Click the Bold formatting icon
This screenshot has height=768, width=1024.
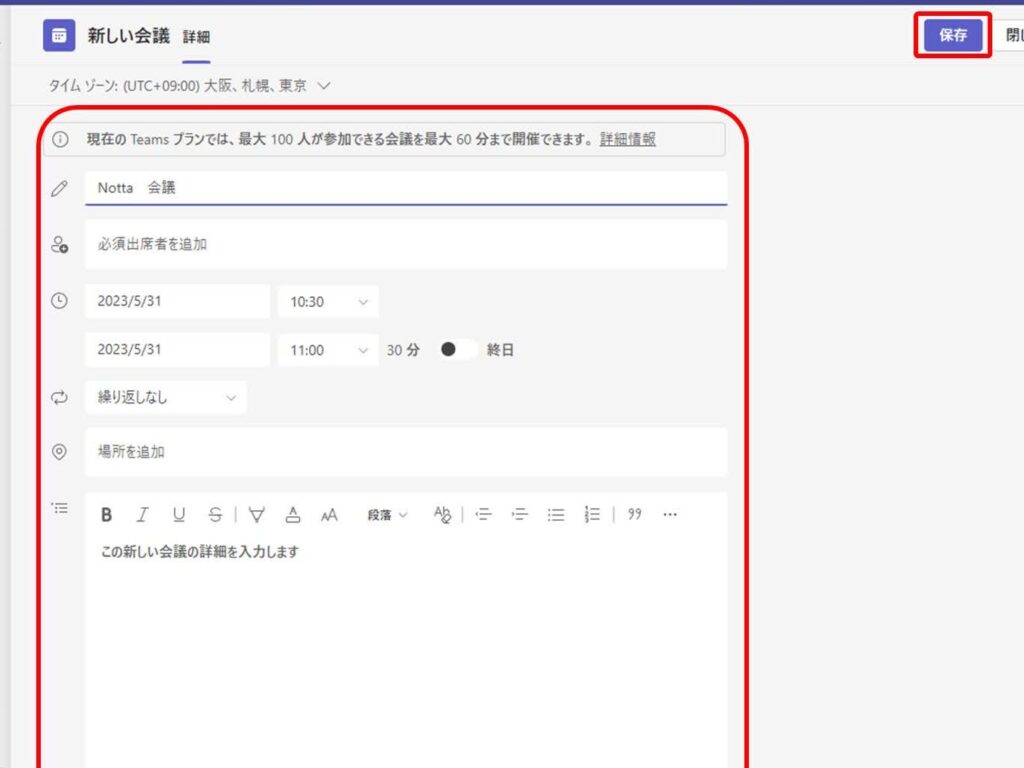[107, 515]
